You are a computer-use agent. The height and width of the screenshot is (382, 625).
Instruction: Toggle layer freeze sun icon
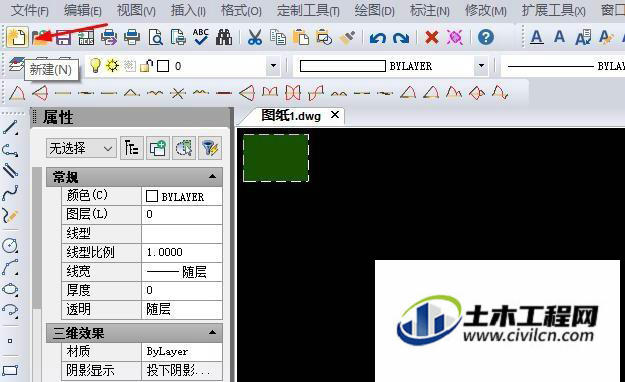click(x=112, y=65)
